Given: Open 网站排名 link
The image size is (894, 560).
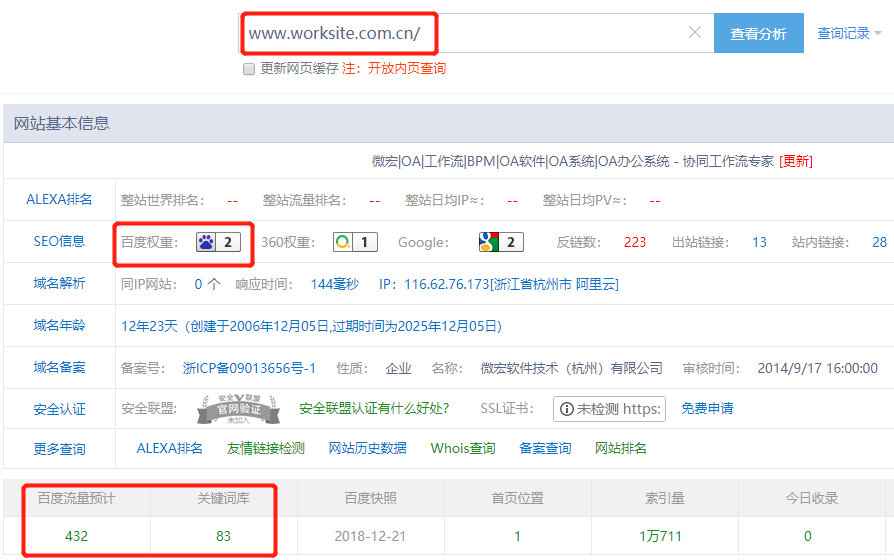Looking at the screenshot, I should 621,449.
